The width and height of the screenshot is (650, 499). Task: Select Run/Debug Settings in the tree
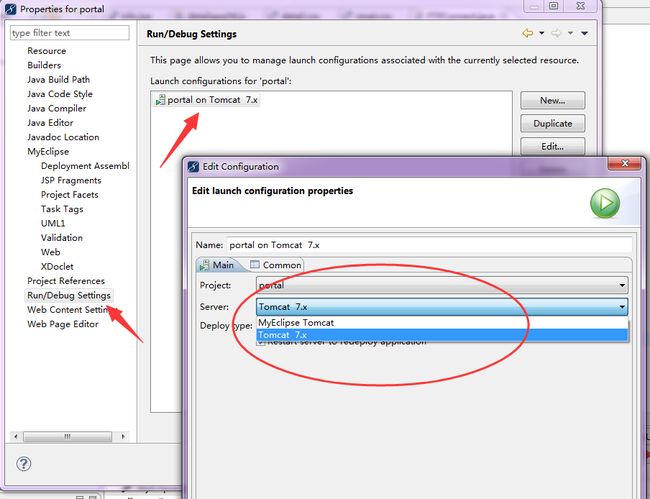point(69,295)
